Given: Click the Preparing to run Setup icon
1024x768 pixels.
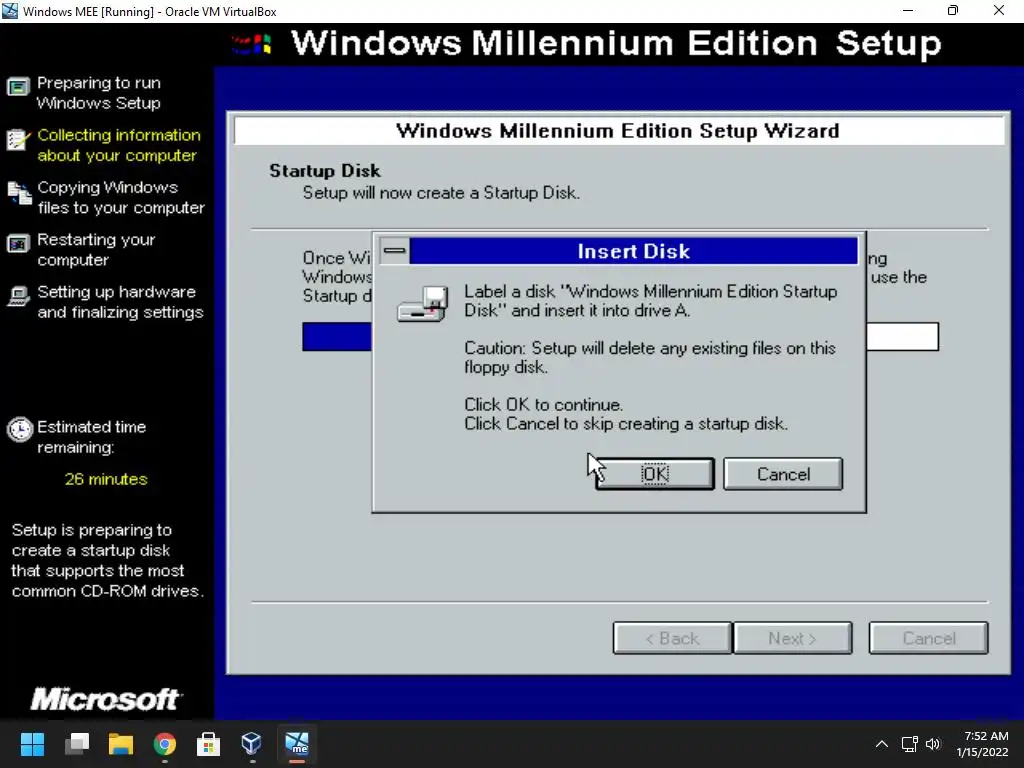Looking at the screenshot, I should 18,86.
